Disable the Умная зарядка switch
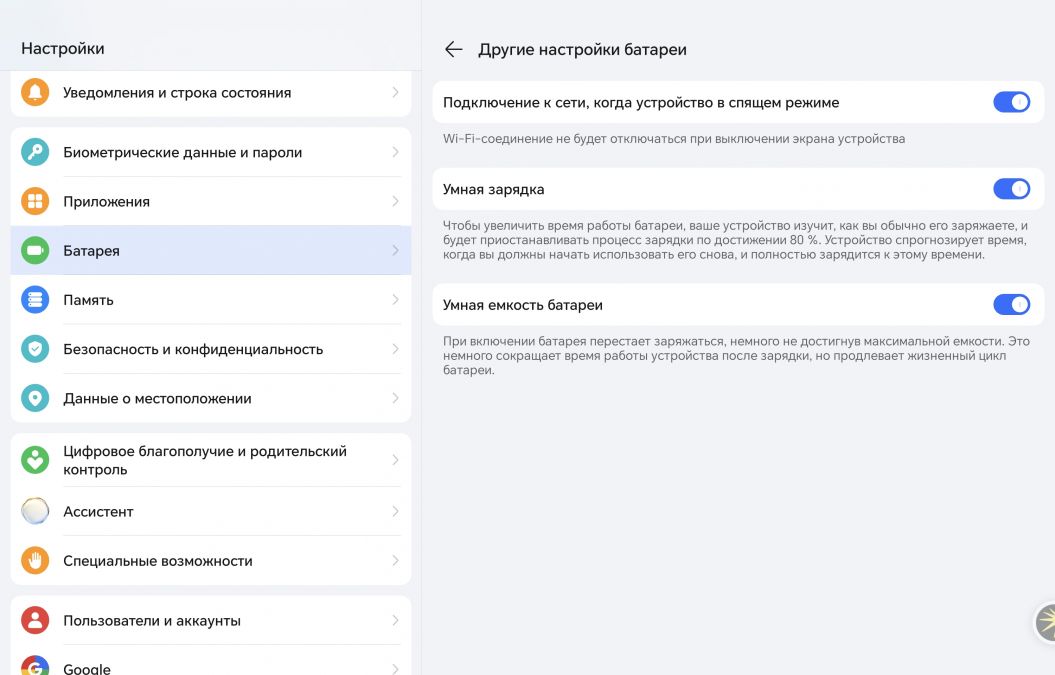 [x=1011, y=188]
